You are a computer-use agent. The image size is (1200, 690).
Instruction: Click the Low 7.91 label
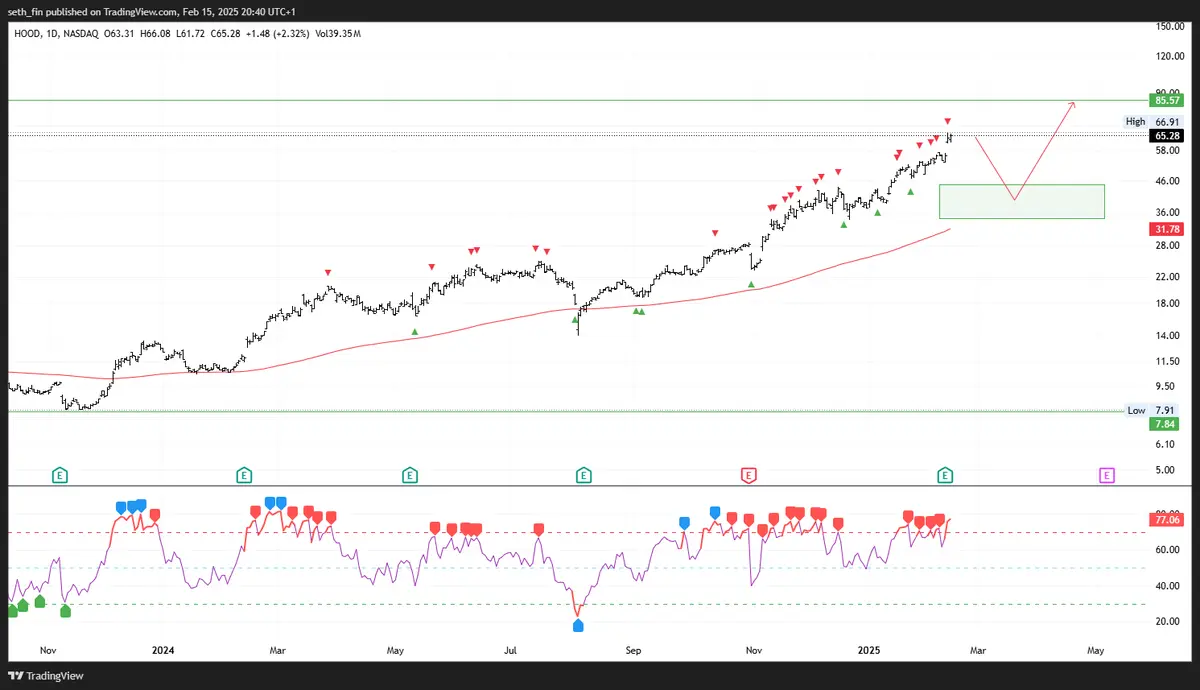pos(1152,410)
